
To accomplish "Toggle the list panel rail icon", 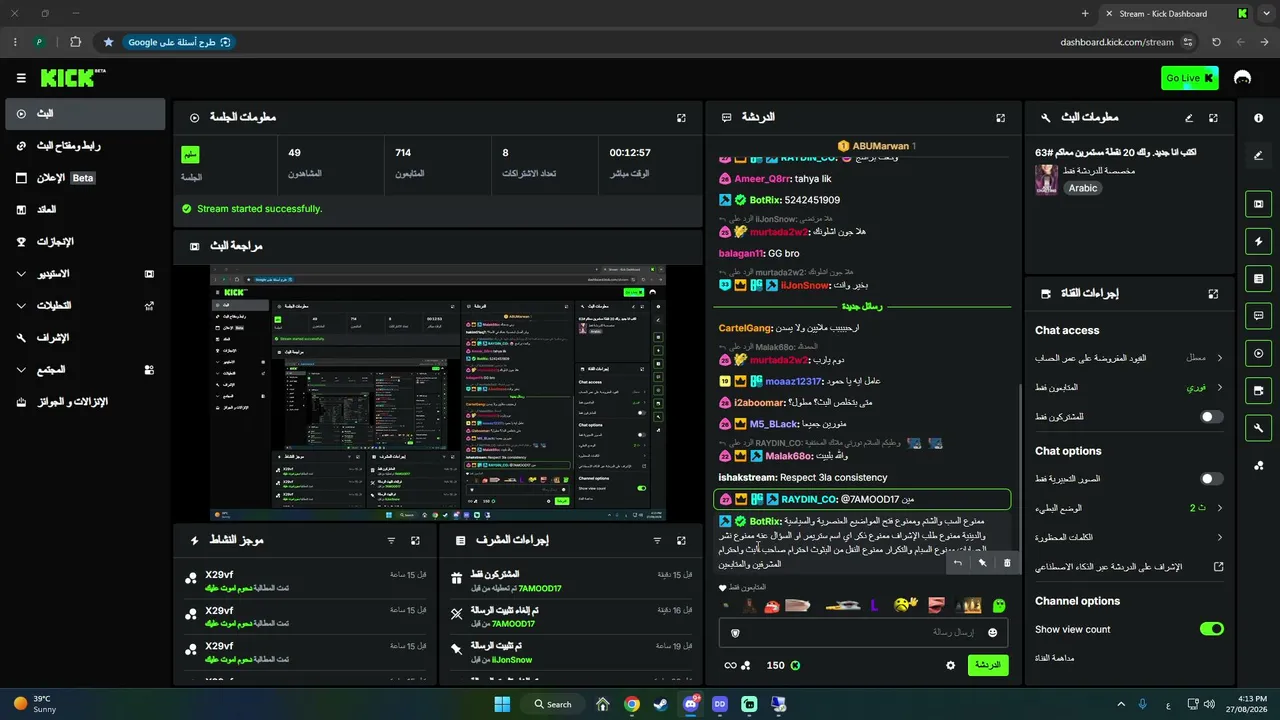I will tap(1258, 278).
